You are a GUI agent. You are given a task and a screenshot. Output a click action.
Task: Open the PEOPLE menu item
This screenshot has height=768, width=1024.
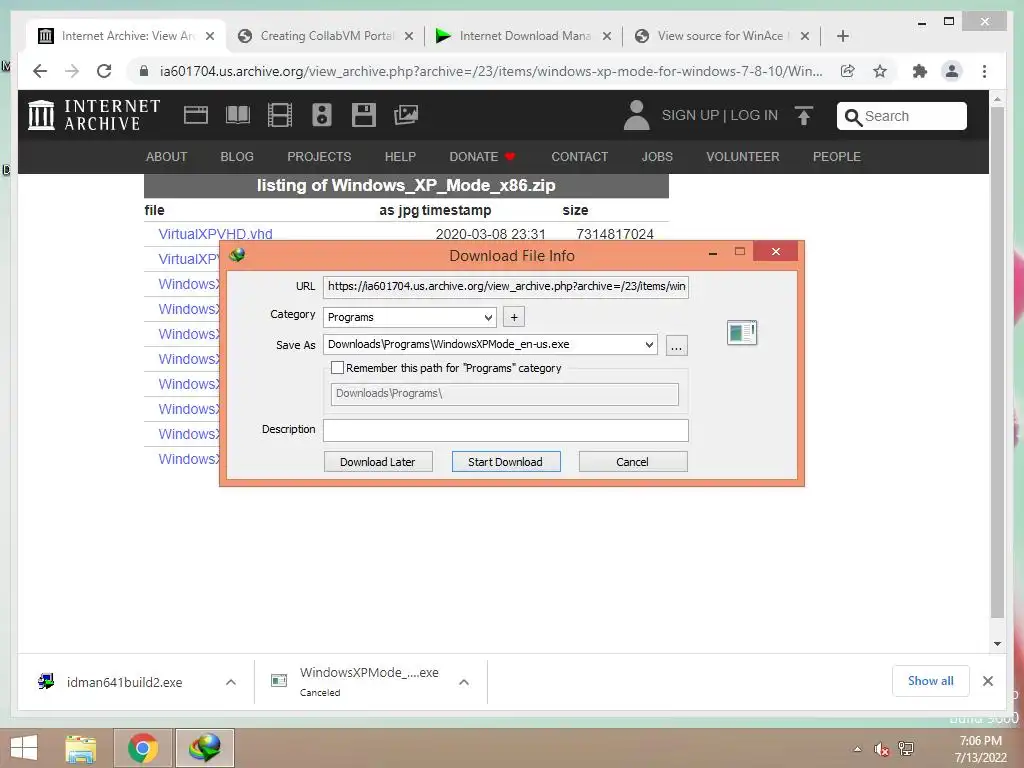837,157
